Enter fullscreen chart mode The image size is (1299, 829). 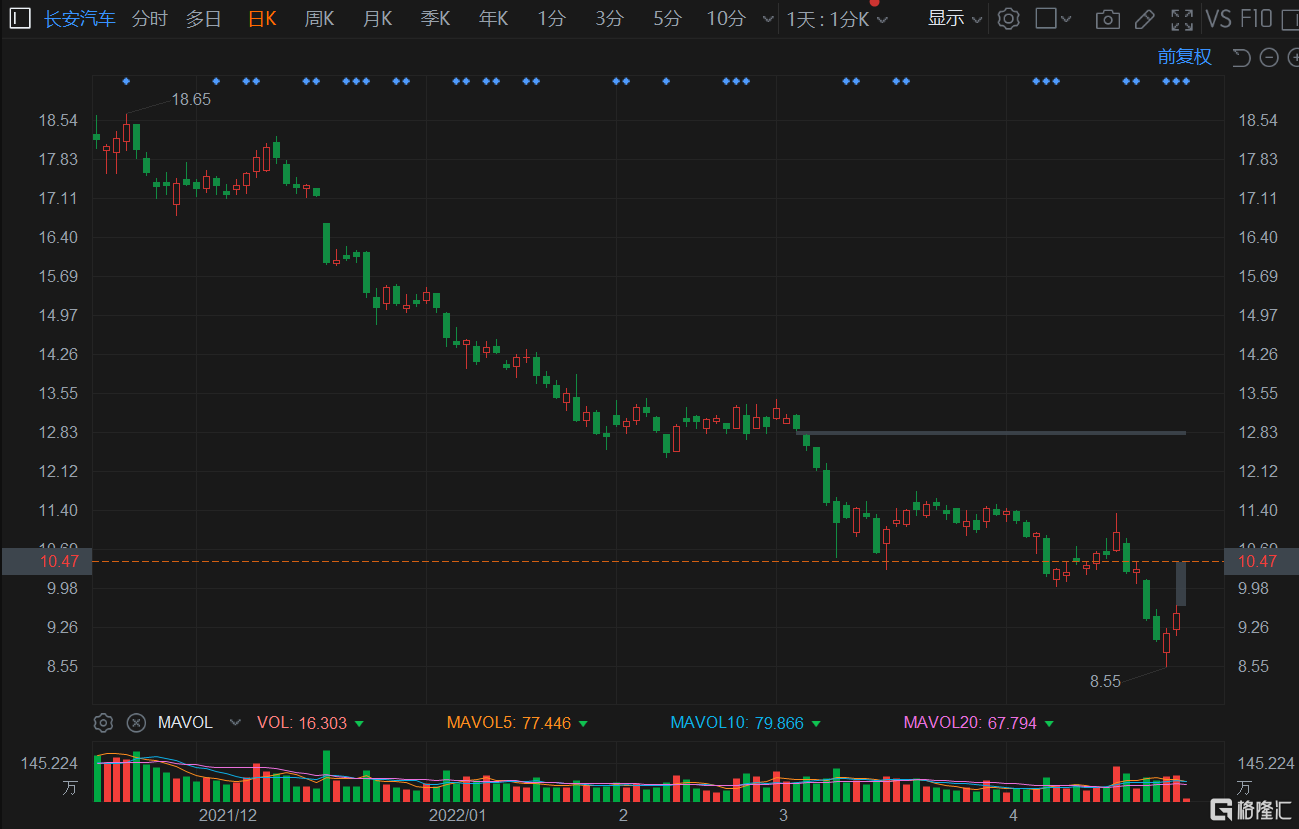coord(1182,19)
